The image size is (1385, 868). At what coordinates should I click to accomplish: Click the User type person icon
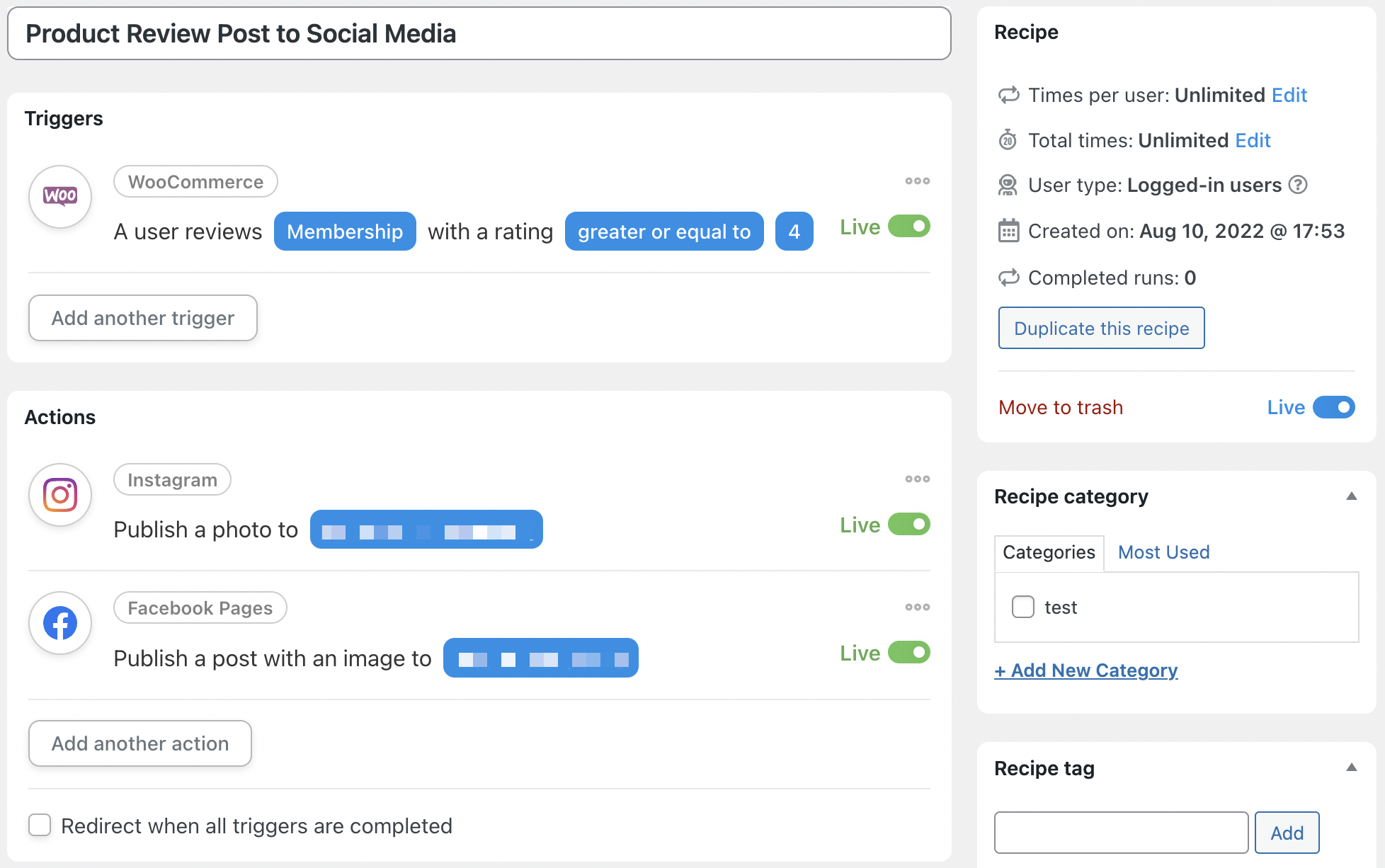tap(1008, 185)
